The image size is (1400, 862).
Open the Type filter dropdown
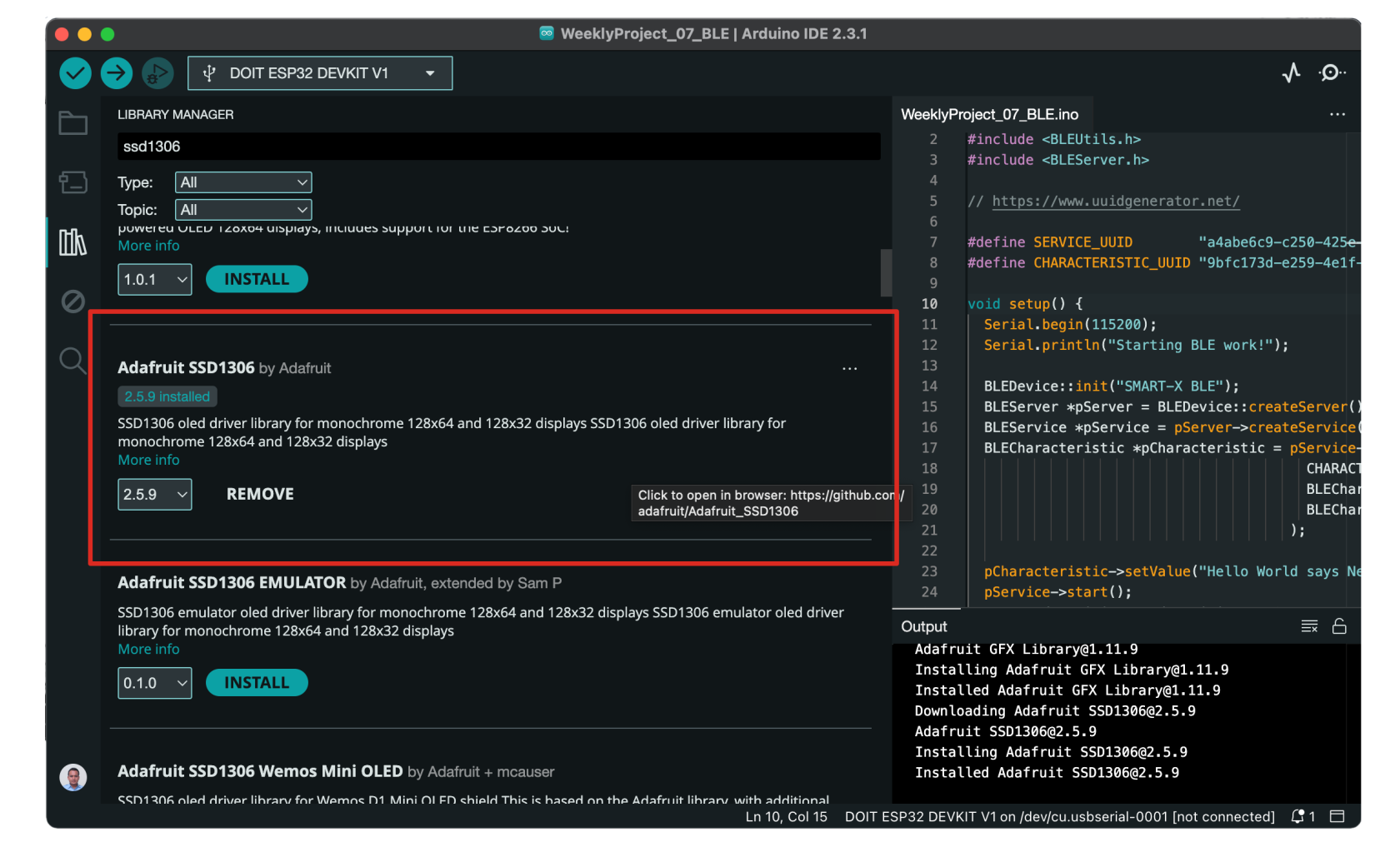[x=243, y=182]
